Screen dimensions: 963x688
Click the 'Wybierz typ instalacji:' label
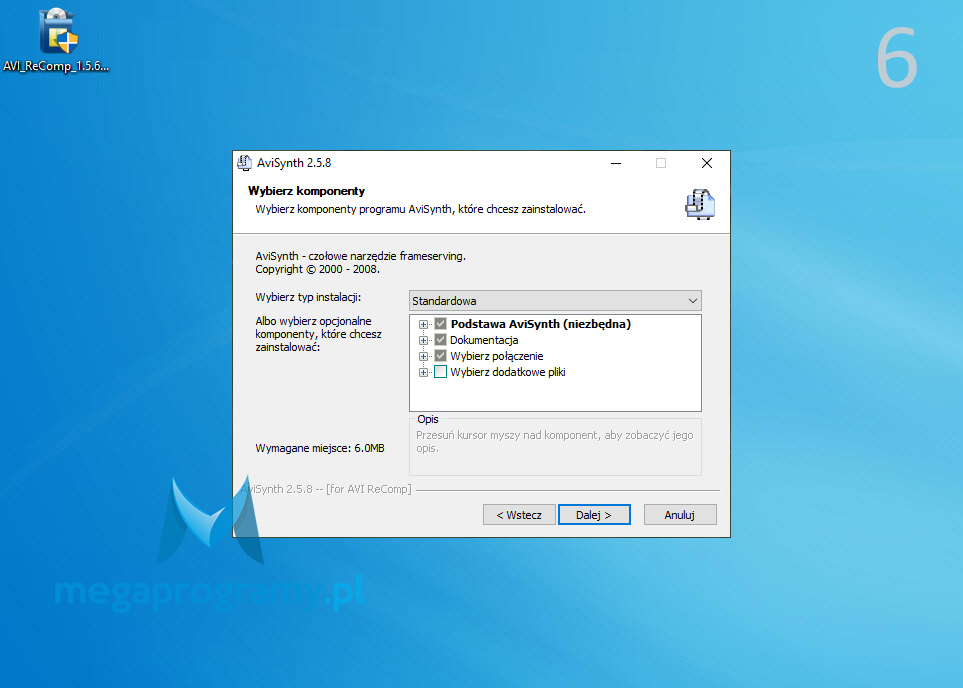click(x=308, y=297)
